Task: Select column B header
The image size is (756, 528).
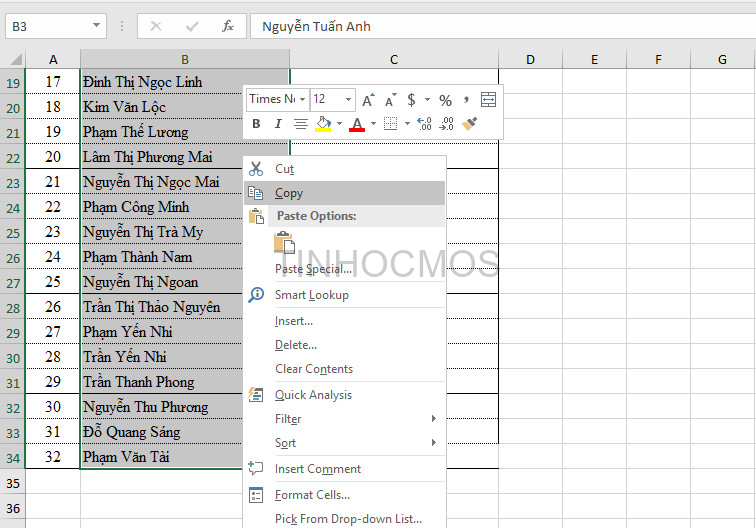Action: pos(185,59)
